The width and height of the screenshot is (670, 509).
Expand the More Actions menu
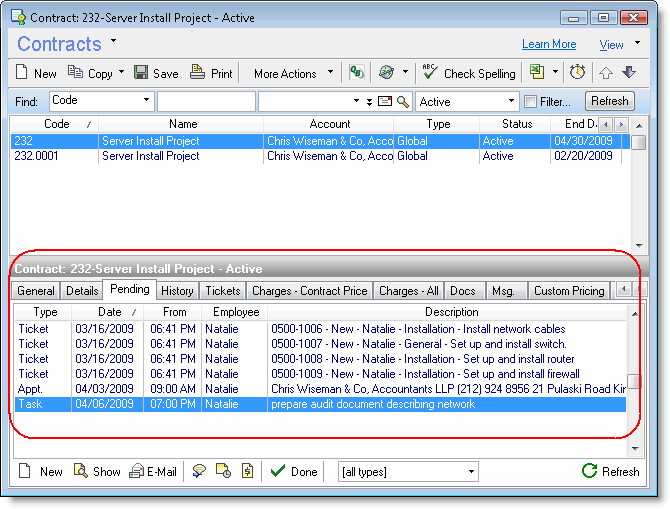click(x=293, y=73)
